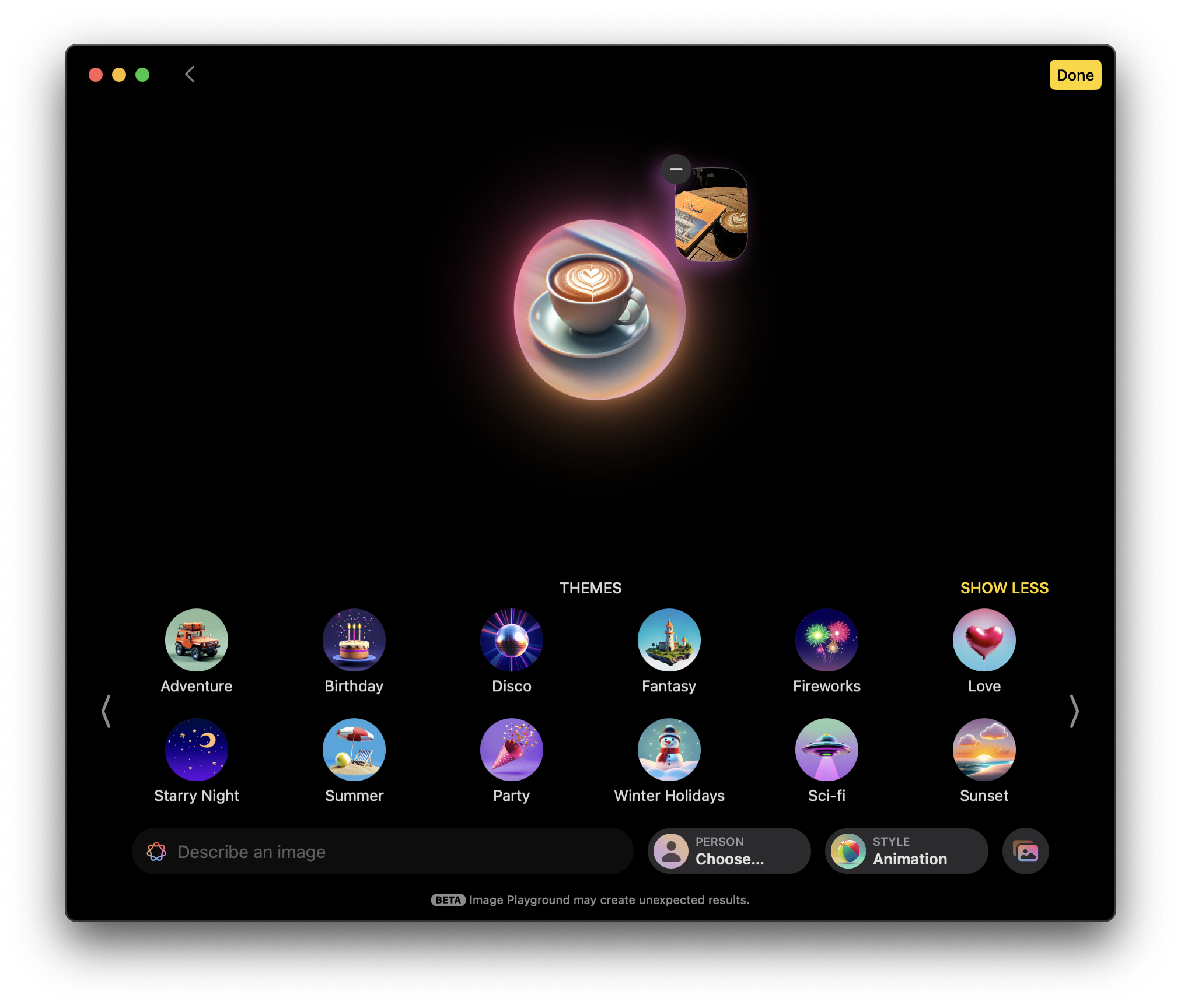The width and height of the screenshot is (1181, 1008).
Task: Browse previous themes with the left arrow
Action: pyautogui.click(x=107, y=711)
